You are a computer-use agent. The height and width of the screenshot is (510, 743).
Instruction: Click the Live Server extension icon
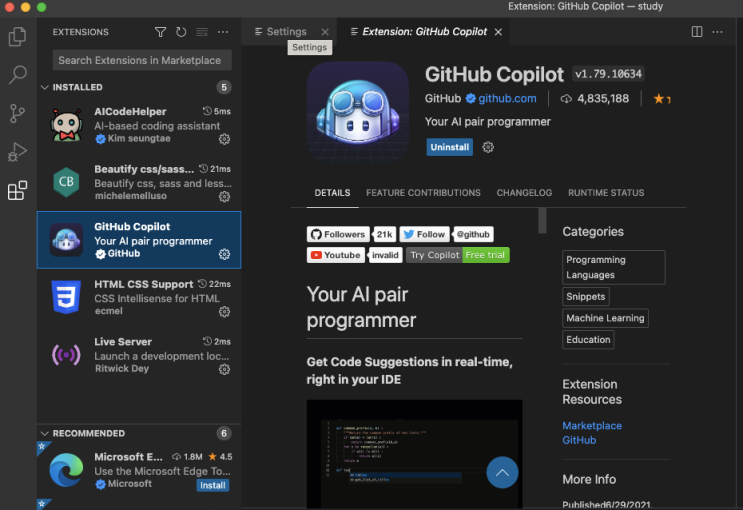66,355
